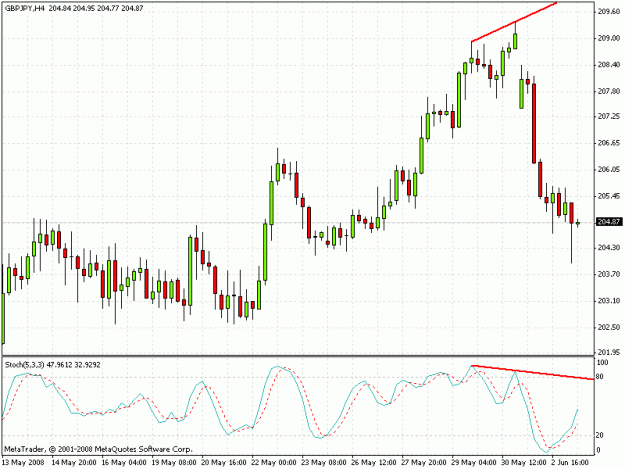The height and width of the screenshot is (469, 625).
Task: Click the stochastic 20 level label
Action: coord(600,436)
